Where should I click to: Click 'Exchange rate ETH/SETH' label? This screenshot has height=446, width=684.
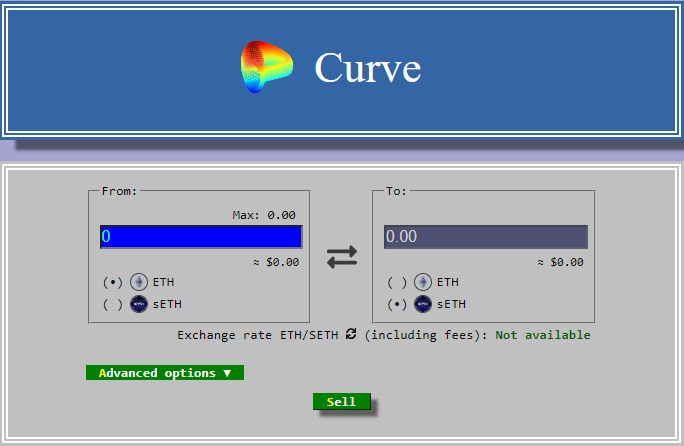[x=258, y=335]
